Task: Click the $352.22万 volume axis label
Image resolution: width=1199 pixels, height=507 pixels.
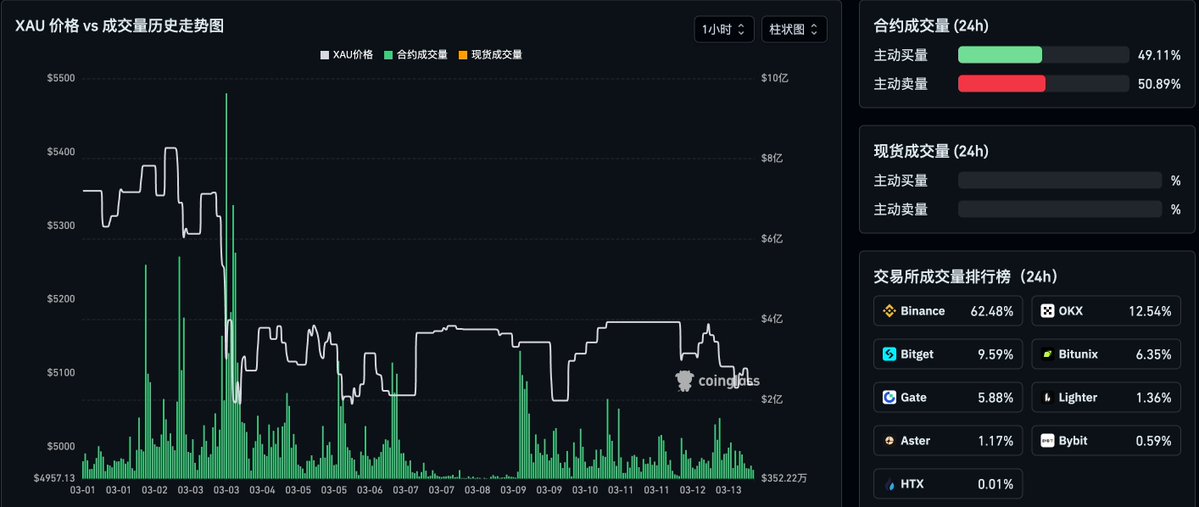Action: (x=785, y=478)
